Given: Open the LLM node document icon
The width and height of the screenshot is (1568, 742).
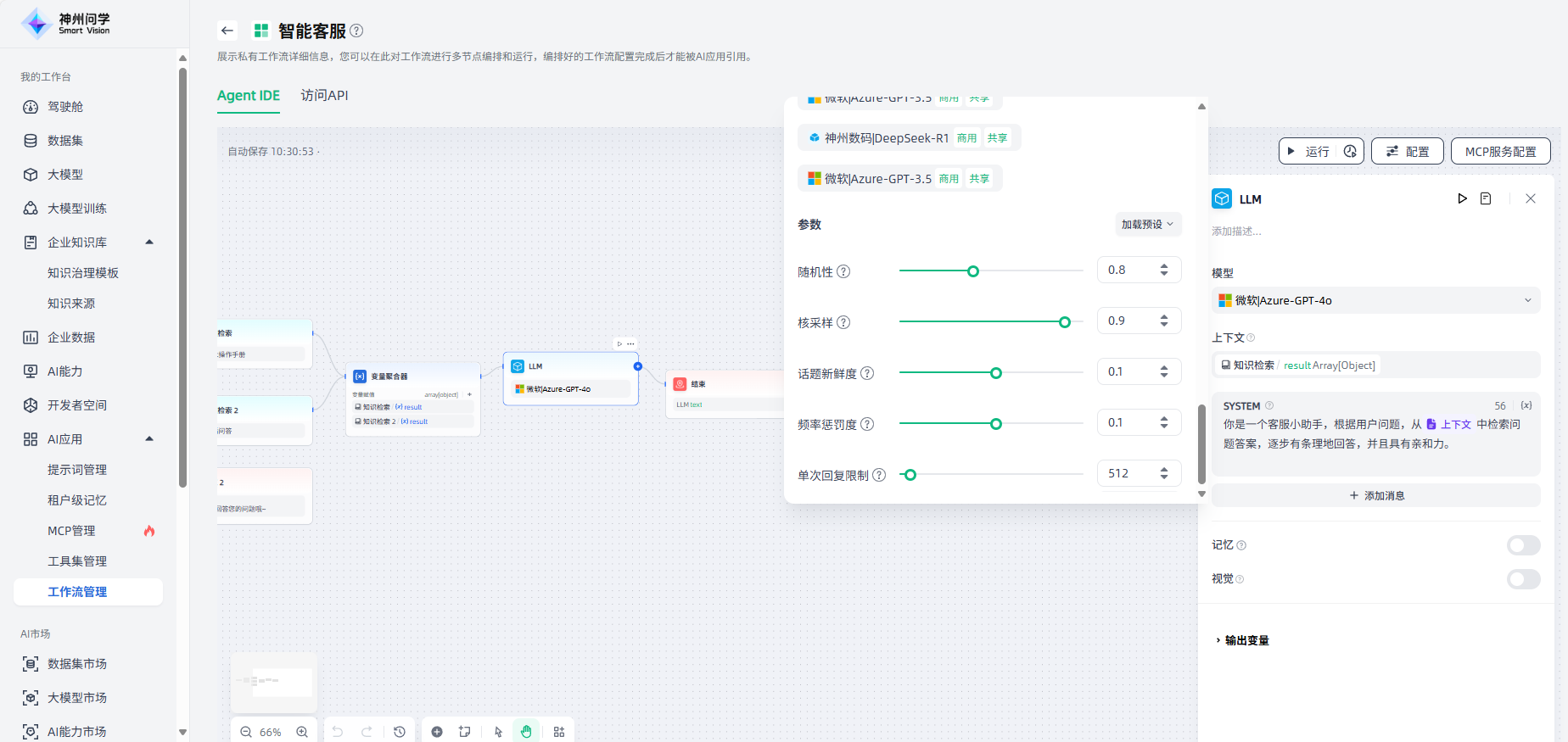Looking at the screenshot, I should coord(1486,198).
